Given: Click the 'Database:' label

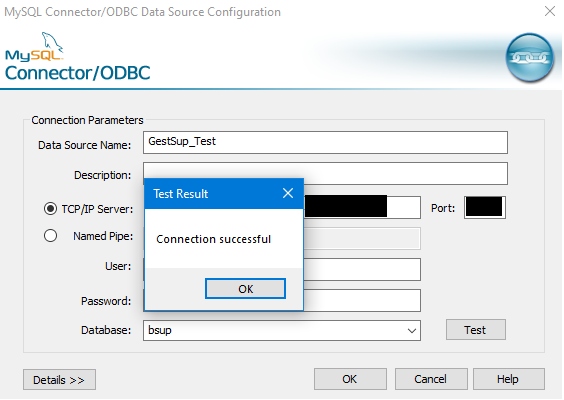Looking at the screenshot, I should tap(106, 330).
